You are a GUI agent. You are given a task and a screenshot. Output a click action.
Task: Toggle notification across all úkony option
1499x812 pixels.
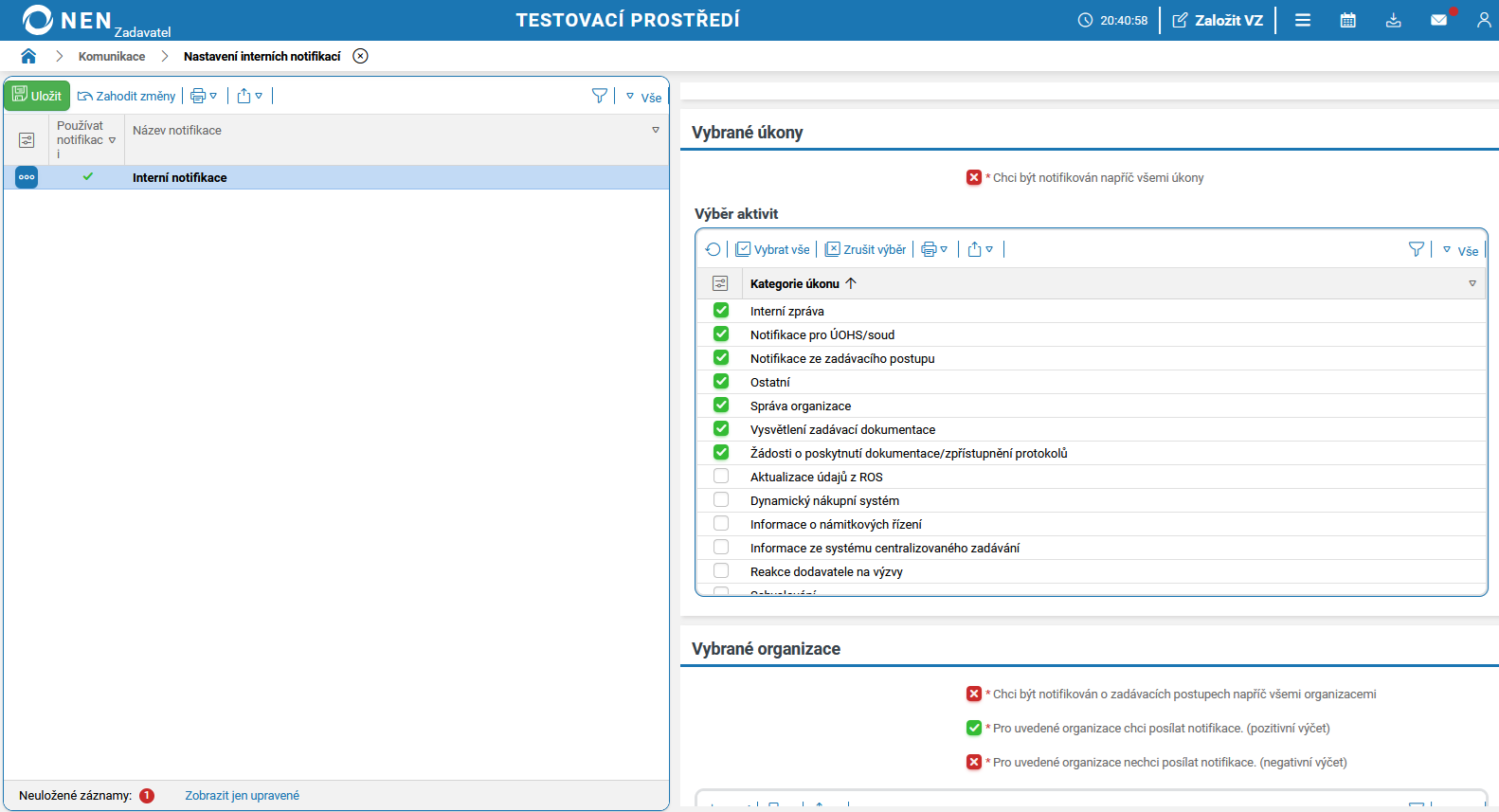tap(974, 177)
